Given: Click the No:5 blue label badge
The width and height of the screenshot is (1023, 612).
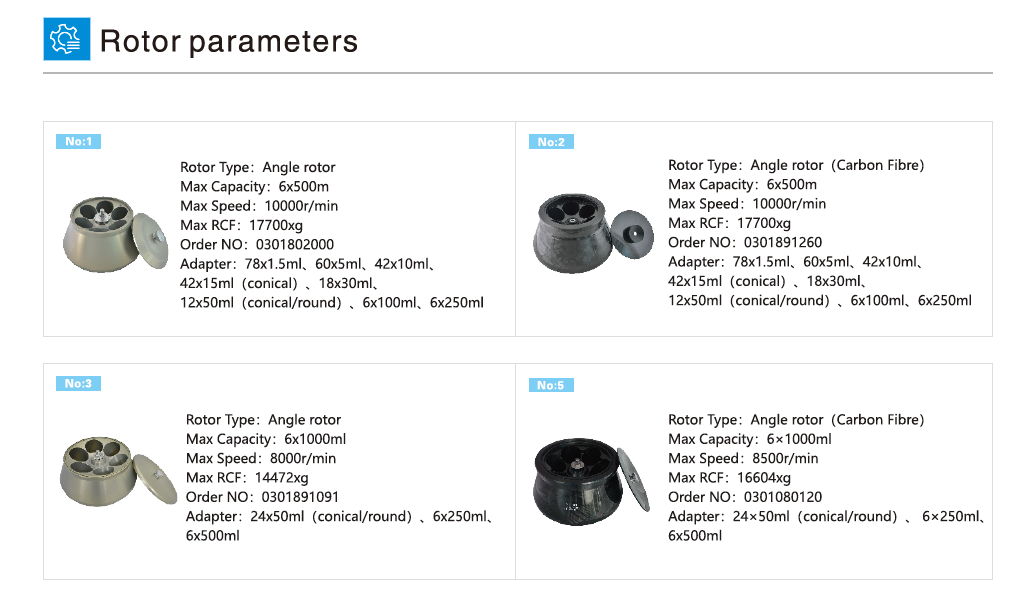Looking at the screenshot, I should click(x=550, y=385).
